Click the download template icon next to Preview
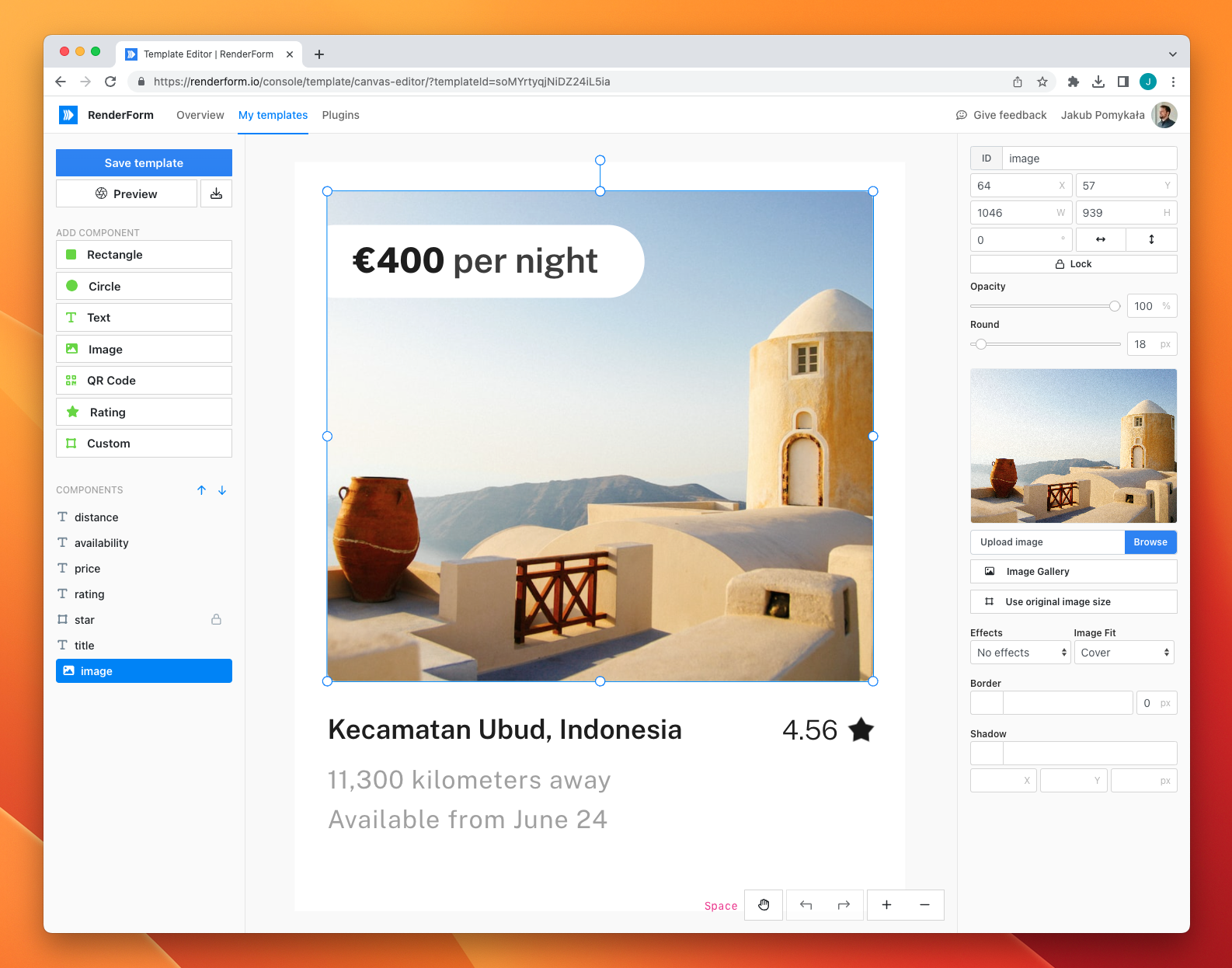This screenshot has height=968, width=1232. (216, 193)
